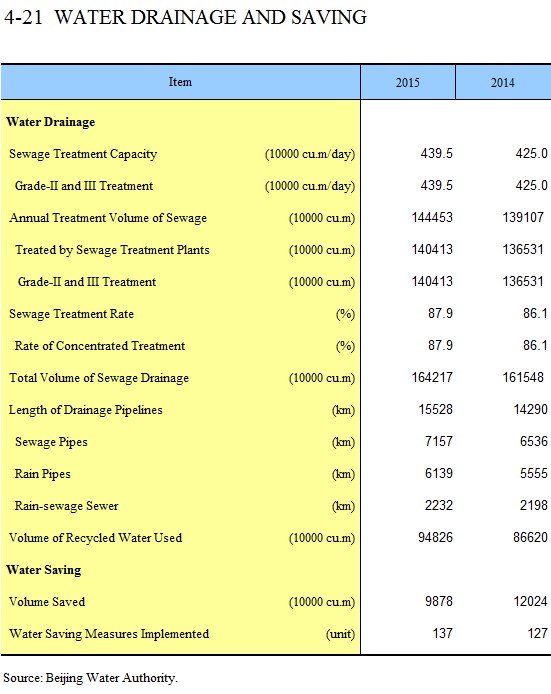
Task: Click Total Volume of Sewage Drainage label
Action: (x=99, y=378)
